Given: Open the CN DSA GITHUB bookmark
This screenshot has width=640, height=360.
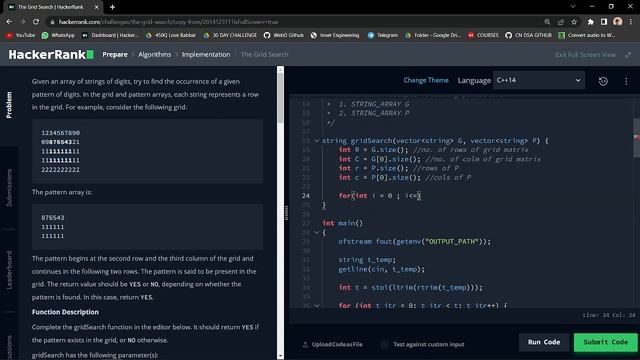Looking at the screenshot, I should click(x=529, y=35).
